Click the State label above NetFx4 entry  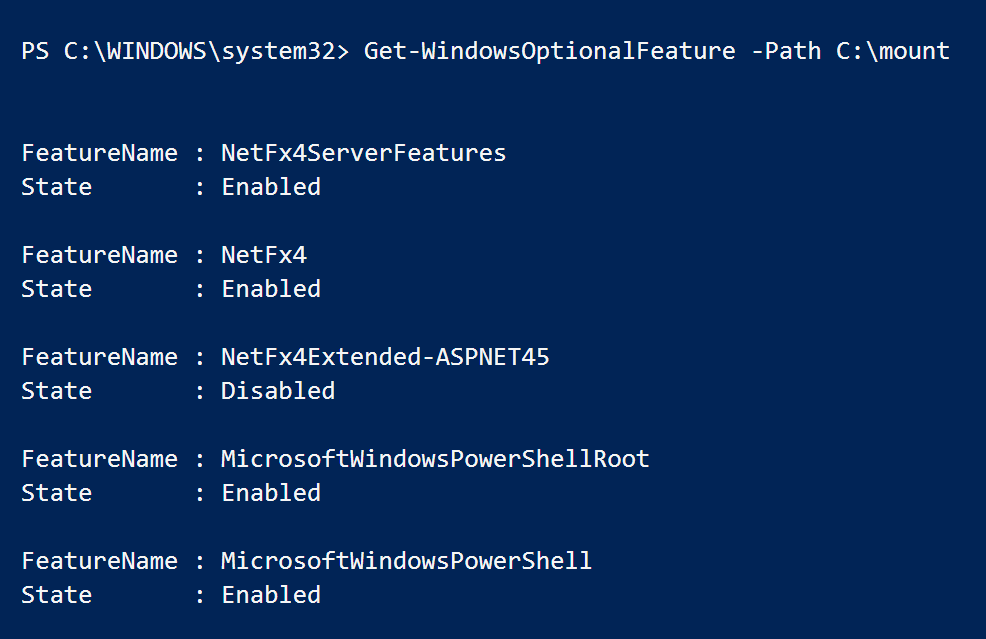pyautogui.click(x=56, y=187)
